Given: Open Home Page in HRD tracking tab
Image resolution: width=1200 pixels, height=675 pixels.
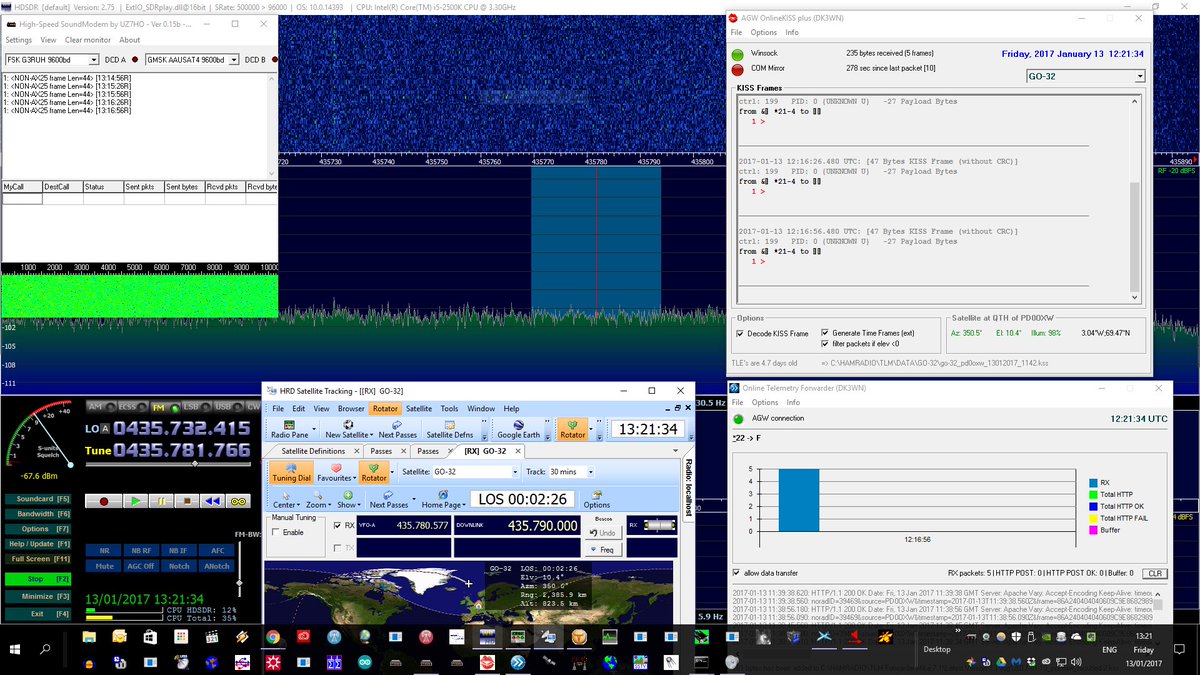Looking at the screenshot, I should (443, 499).
